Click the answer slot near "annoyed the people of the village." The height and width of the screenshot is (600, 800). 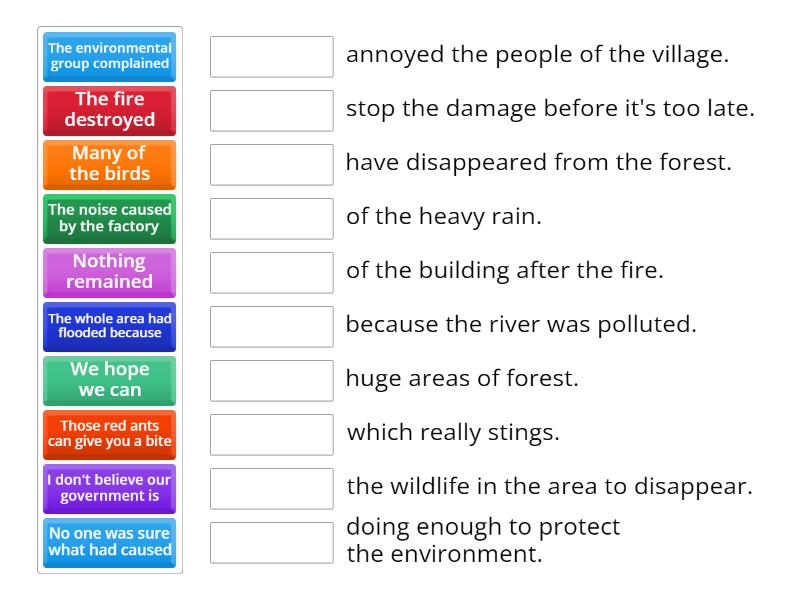coord(271,57)
